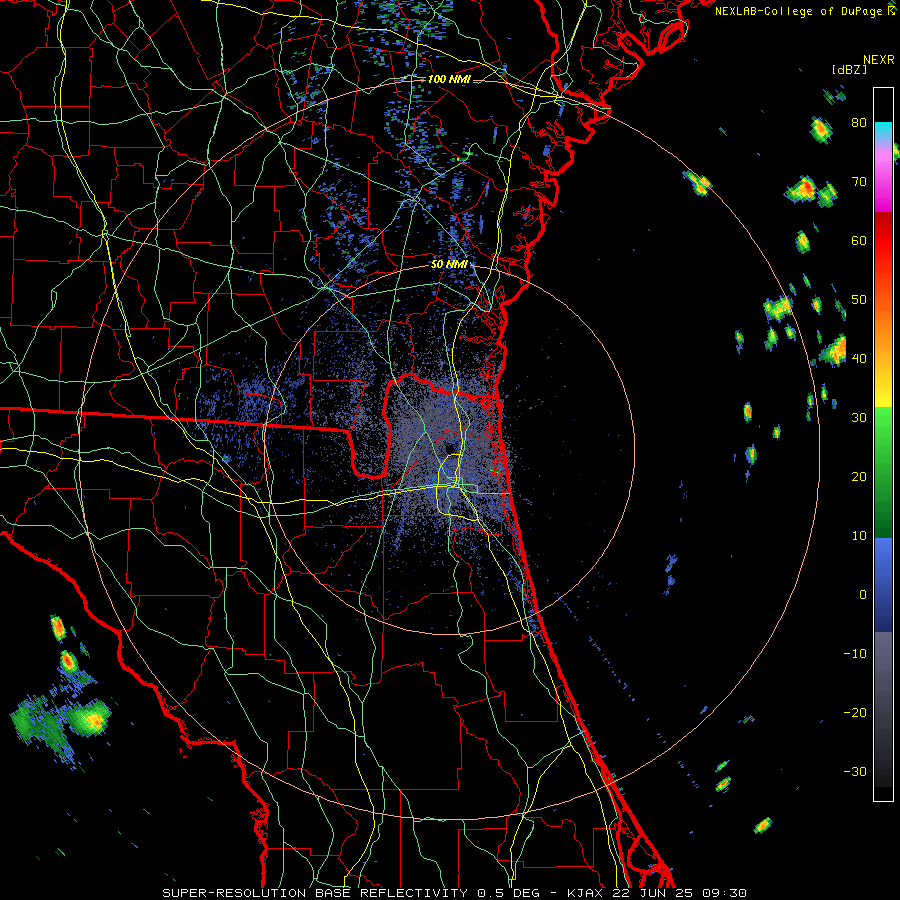
Task: Click the -20 dBZ scale value
Action: click(x=855, y=713)
